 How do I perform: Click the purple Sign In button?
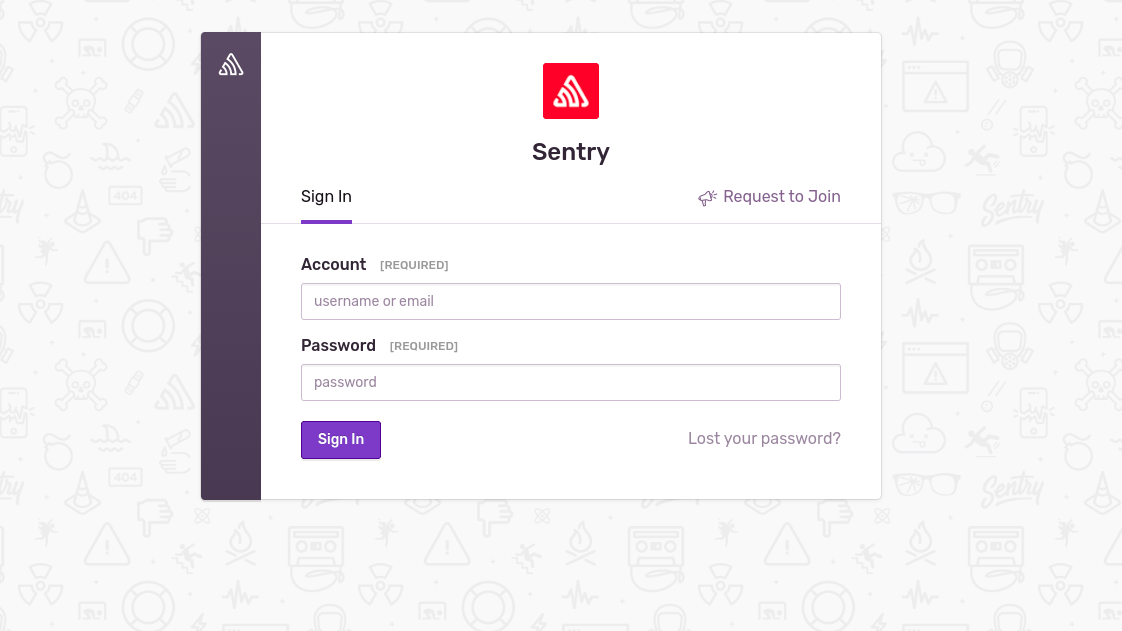(341, 439)
